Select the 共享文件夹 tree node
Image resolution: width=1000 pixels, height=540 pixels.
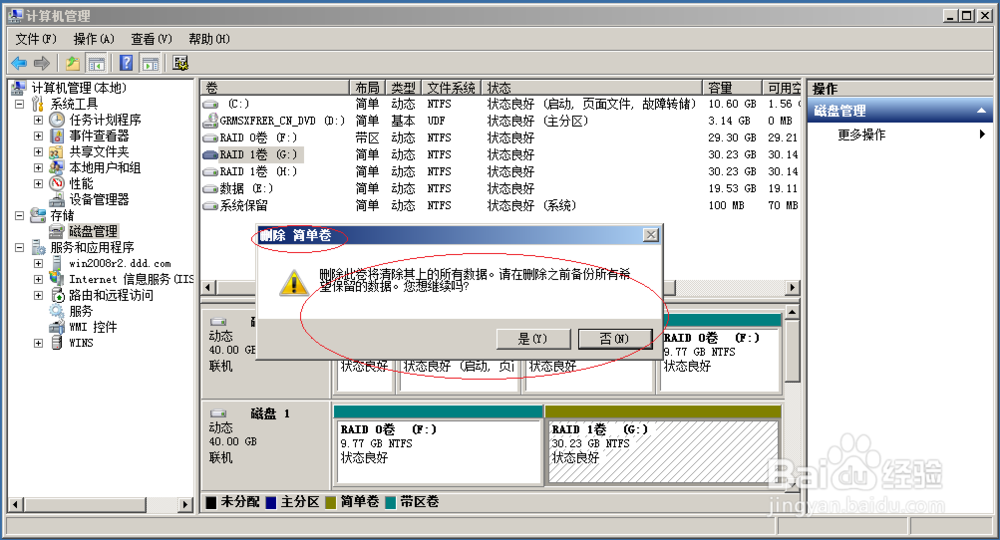click(99, 151)
